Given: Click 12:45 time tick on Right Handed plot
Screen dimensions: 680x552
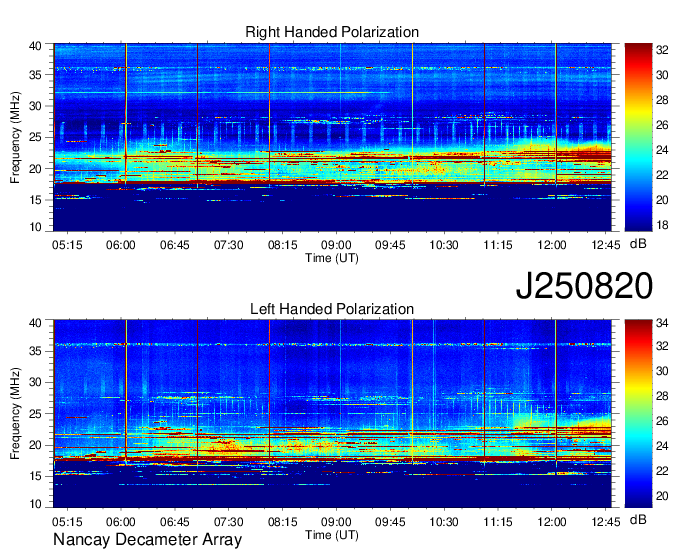Looking at the screenshot, I should click(x=605, y=245).
